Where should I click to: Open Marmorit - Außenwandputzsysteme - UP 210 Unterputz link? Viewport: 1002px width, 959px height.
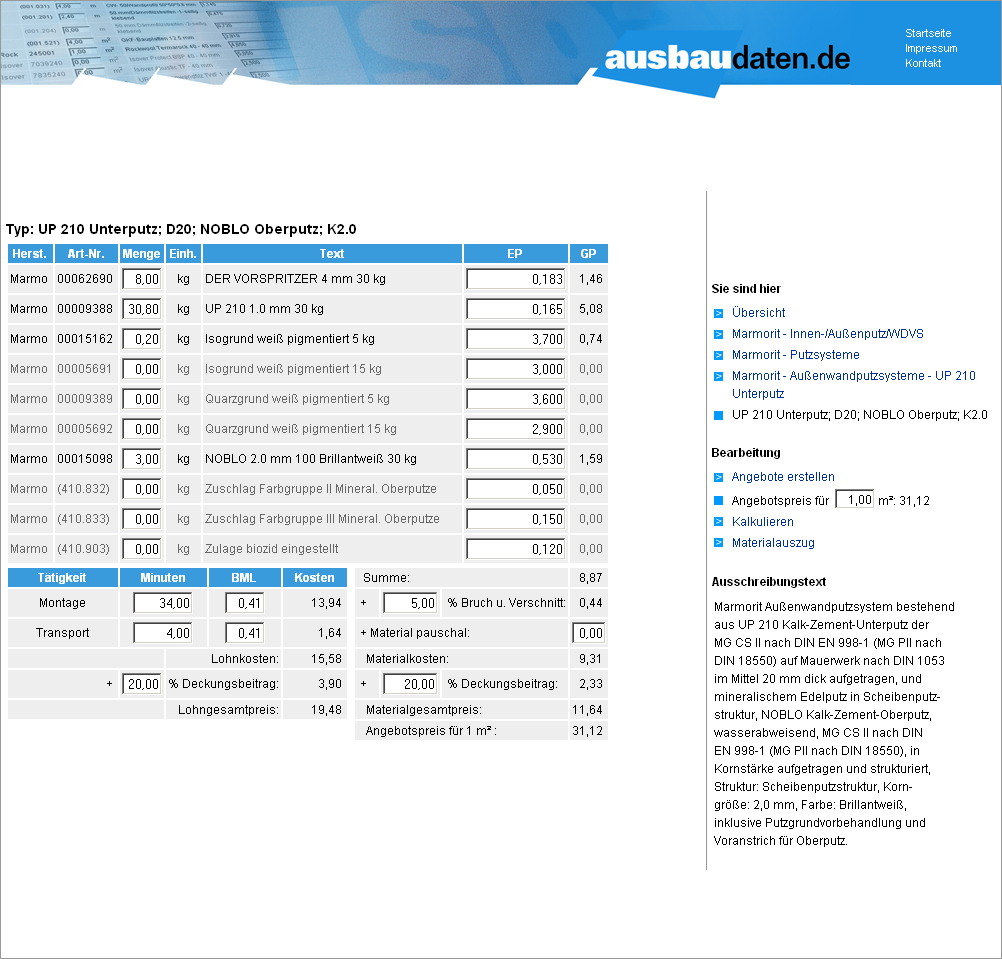pyautogui.click(x=854, y=385)
